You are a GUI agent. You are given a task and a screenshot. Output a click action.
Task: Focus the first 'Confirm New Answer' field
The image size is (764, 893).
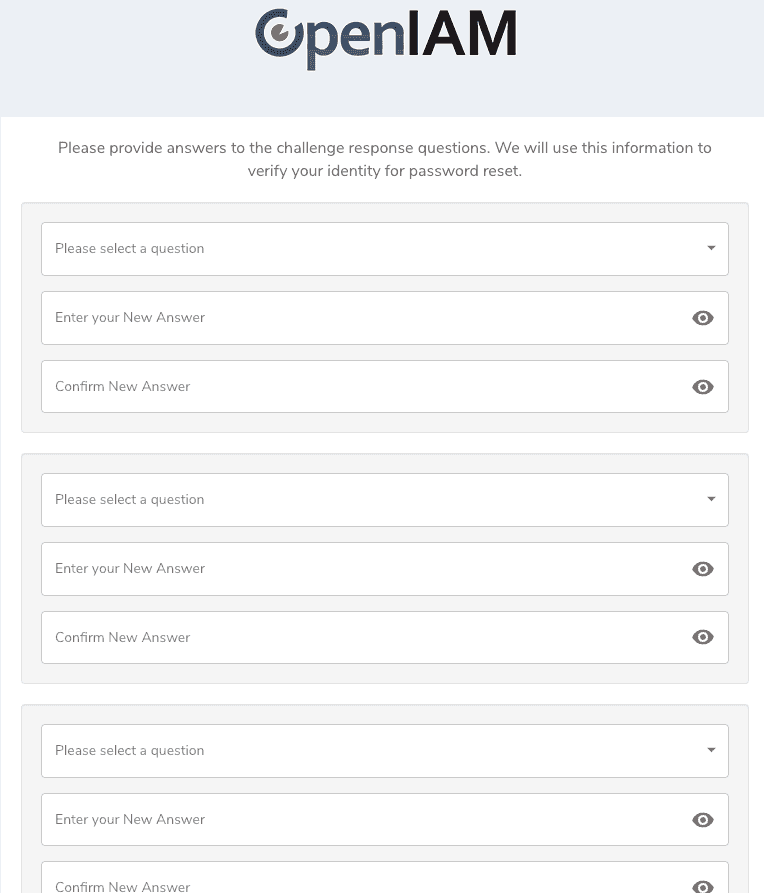(x=360, y=387)
